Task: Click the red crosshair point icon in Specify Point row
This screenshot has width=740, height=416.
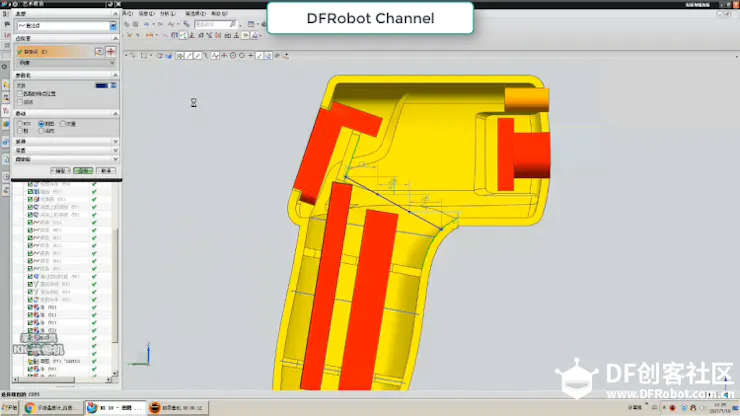Action: (110, 51)
